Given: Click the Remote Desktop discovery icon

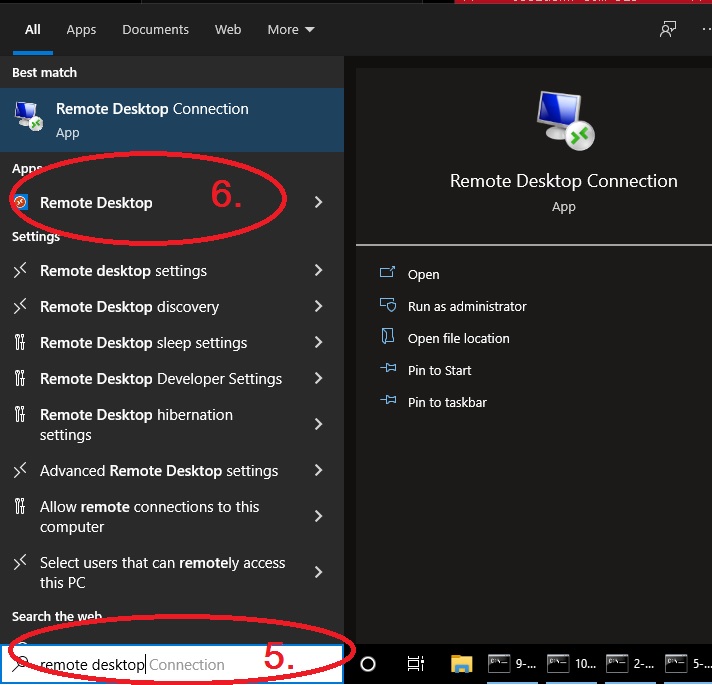Looking at the screenshot, I should (20, 306).
